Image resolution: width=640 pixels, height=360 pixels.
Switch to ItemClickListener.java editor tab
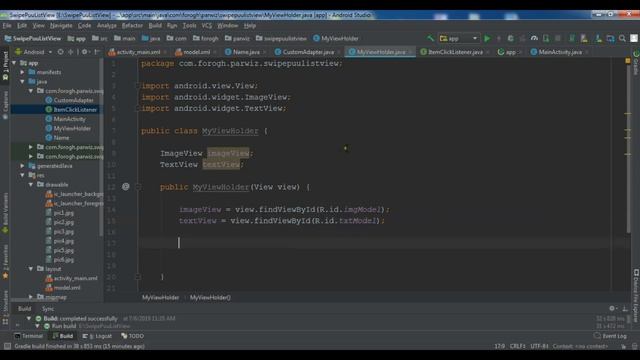pyautogui.click(x=454, y=52)
